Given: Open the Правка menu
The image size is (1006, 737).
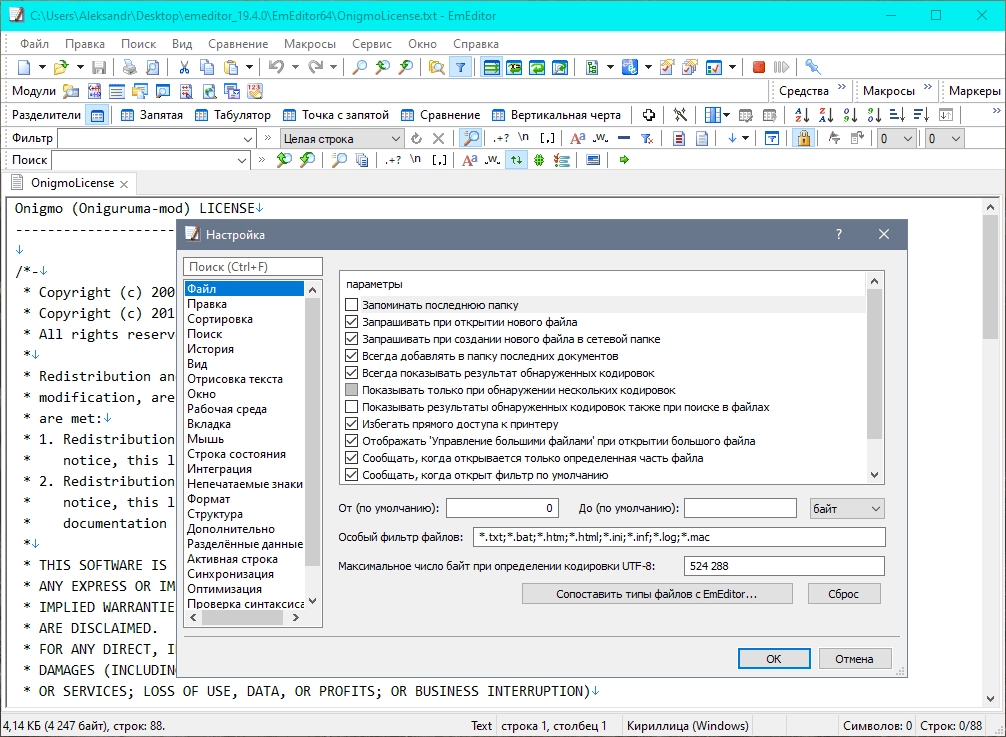Looking at the screenshot, I should pos(85,44).
